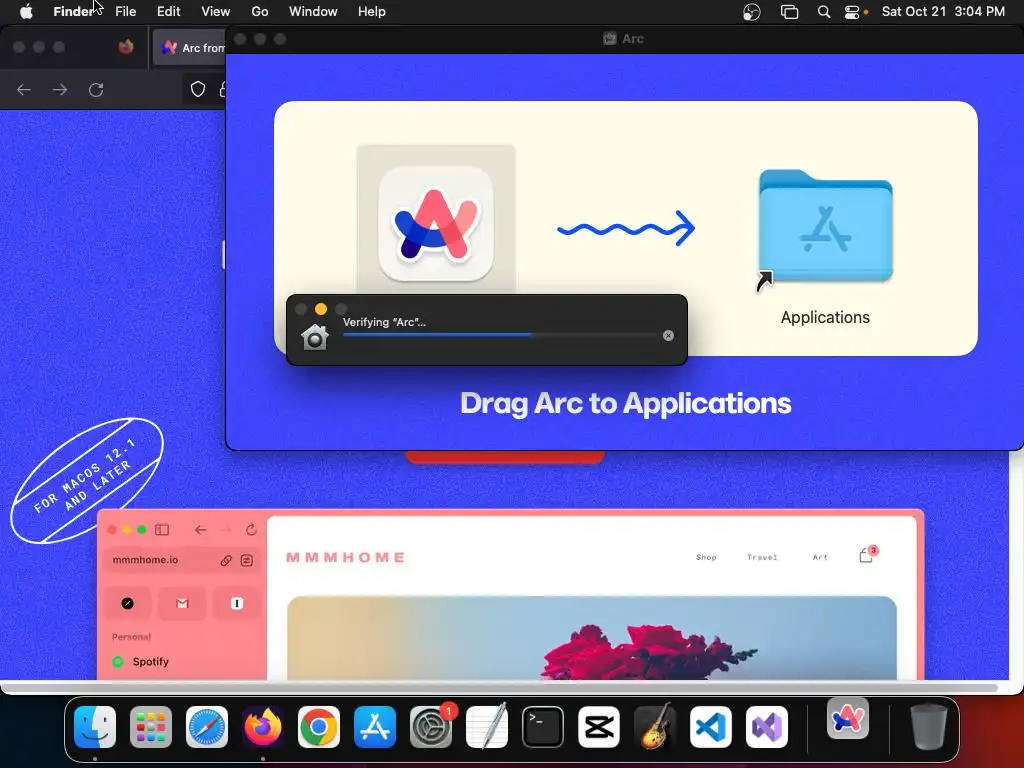Open the Apple menu
1024x768 pixels.
pos(26,12)
